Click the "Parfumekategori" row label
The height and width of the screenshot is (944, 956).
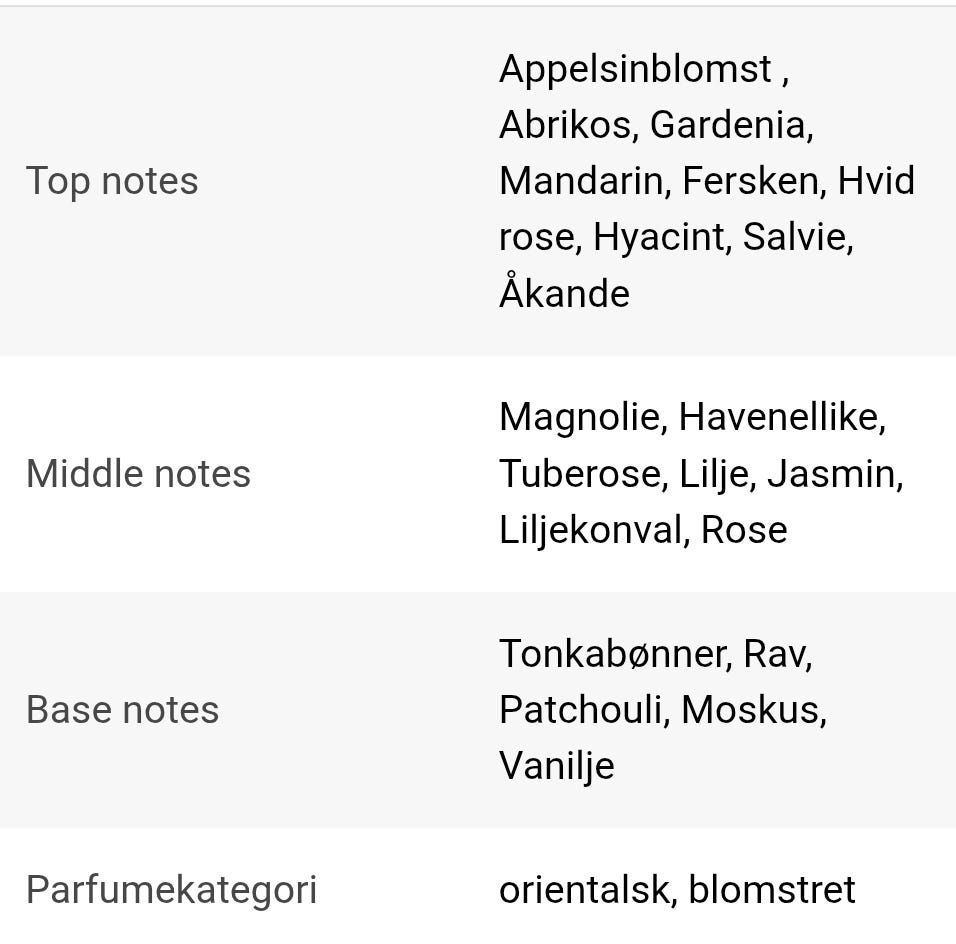point(171,889)
